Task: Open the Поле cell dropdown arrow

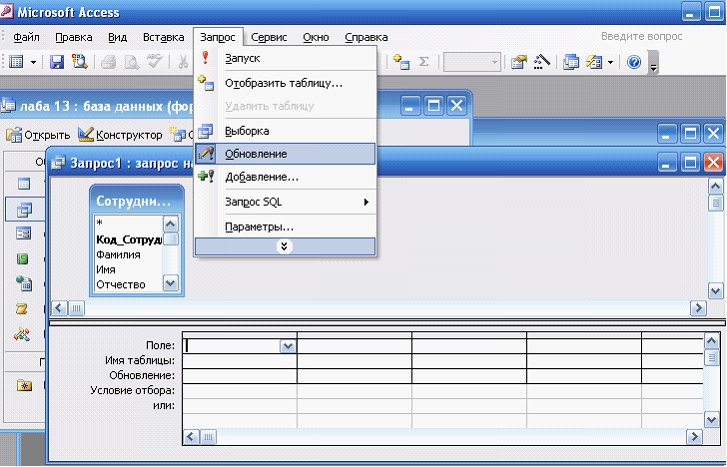Action: (287, 346)
